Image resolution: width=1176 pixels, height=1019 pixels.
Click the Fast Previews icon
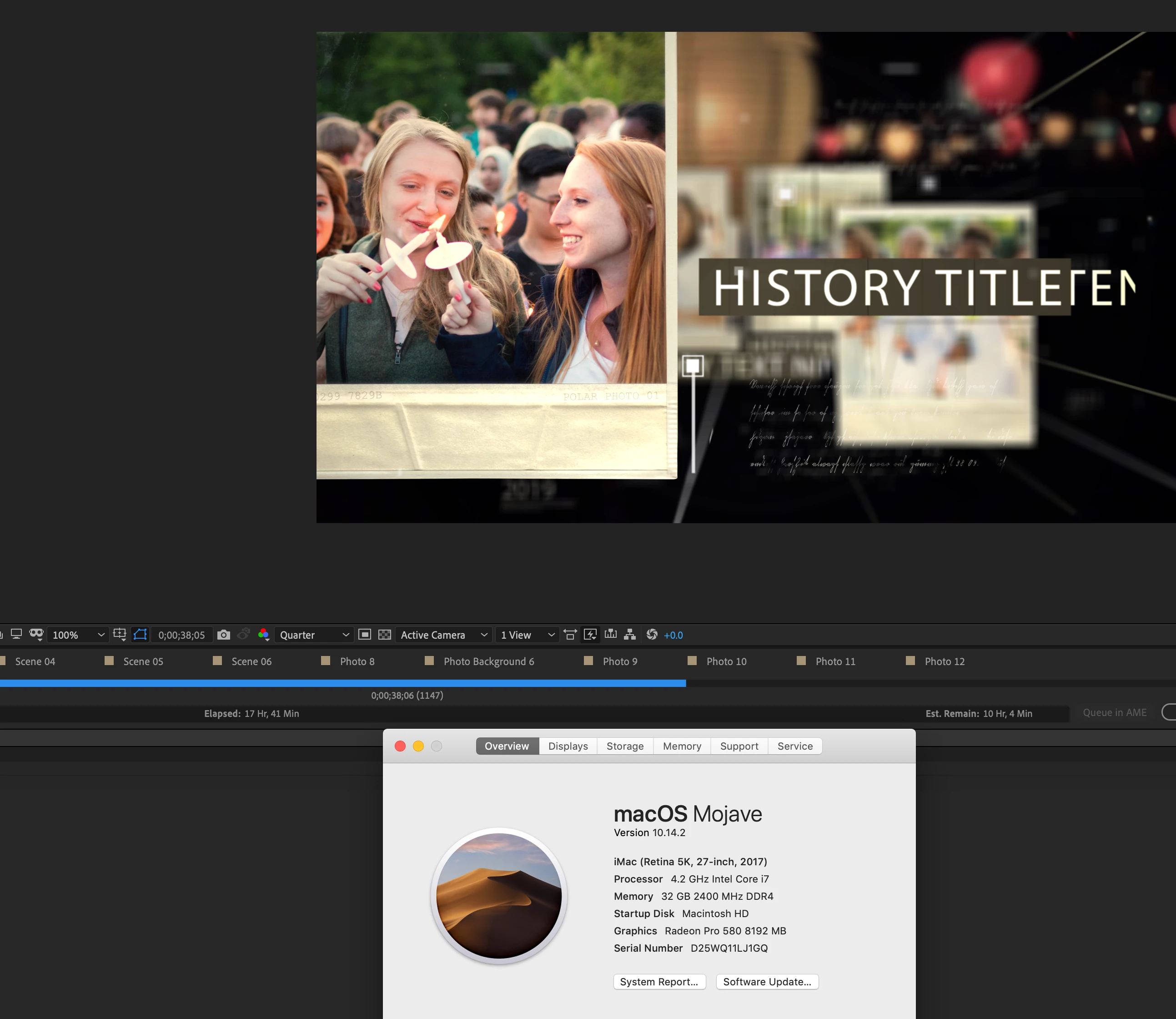tap(591, 635)
